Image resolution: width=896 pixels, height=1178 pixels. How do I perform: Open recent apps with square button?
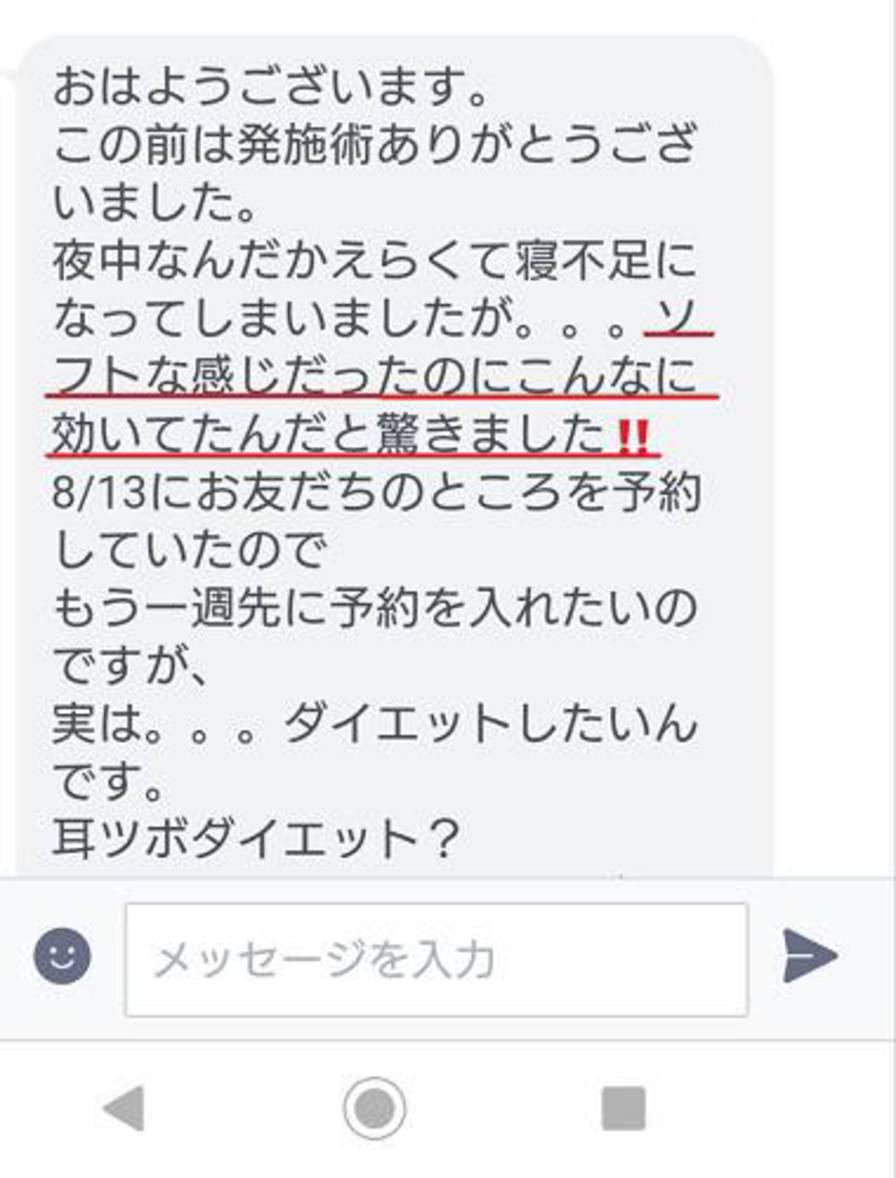click(x=623, y=1108)
